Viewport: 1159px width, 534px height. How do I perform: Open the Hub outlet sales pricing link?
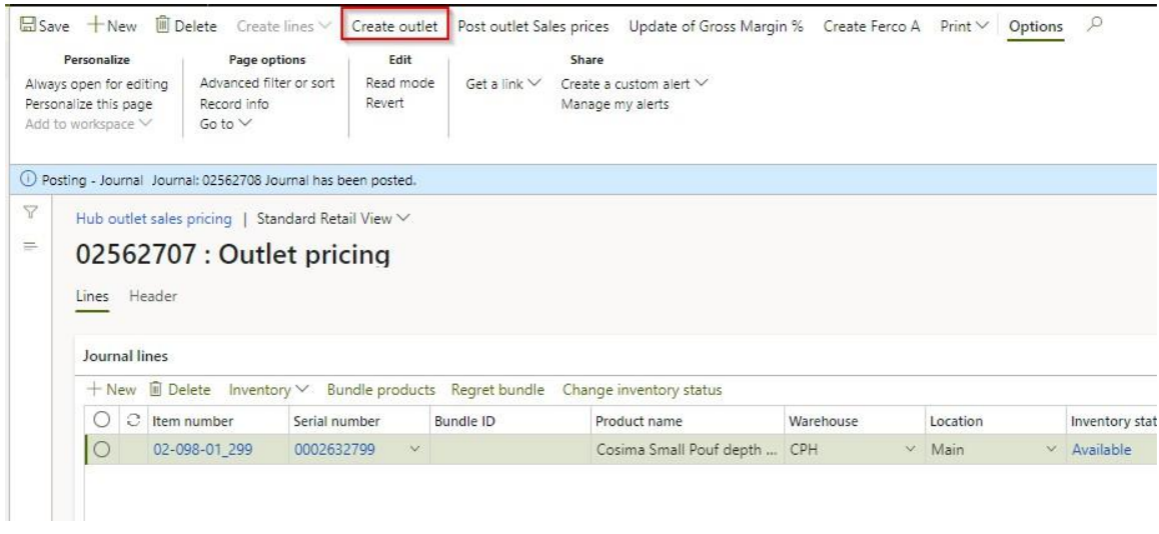[154, 218]
